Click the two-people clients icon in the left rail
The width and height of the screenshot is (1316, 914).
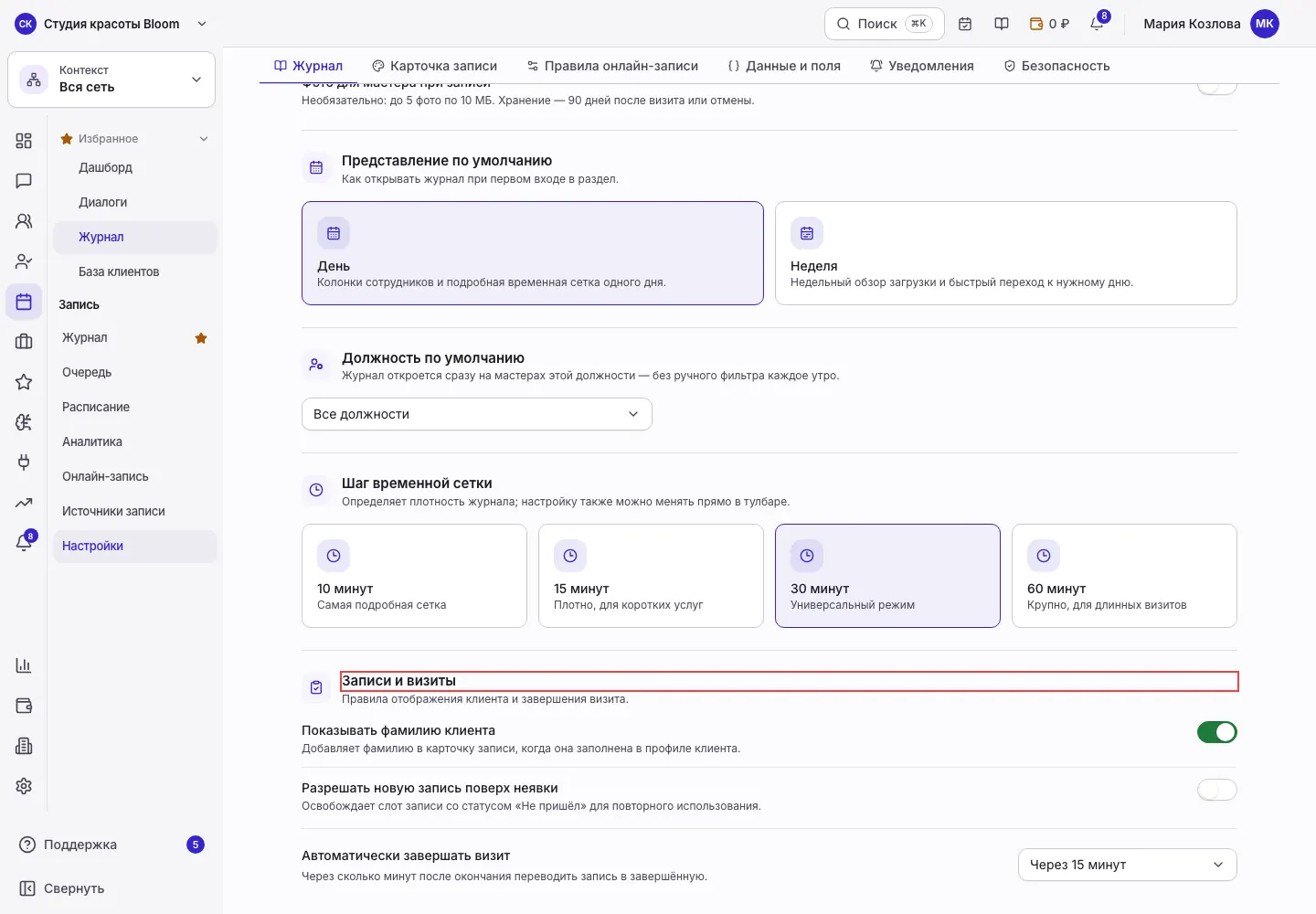pyautogui.click(x=24, y=221)
